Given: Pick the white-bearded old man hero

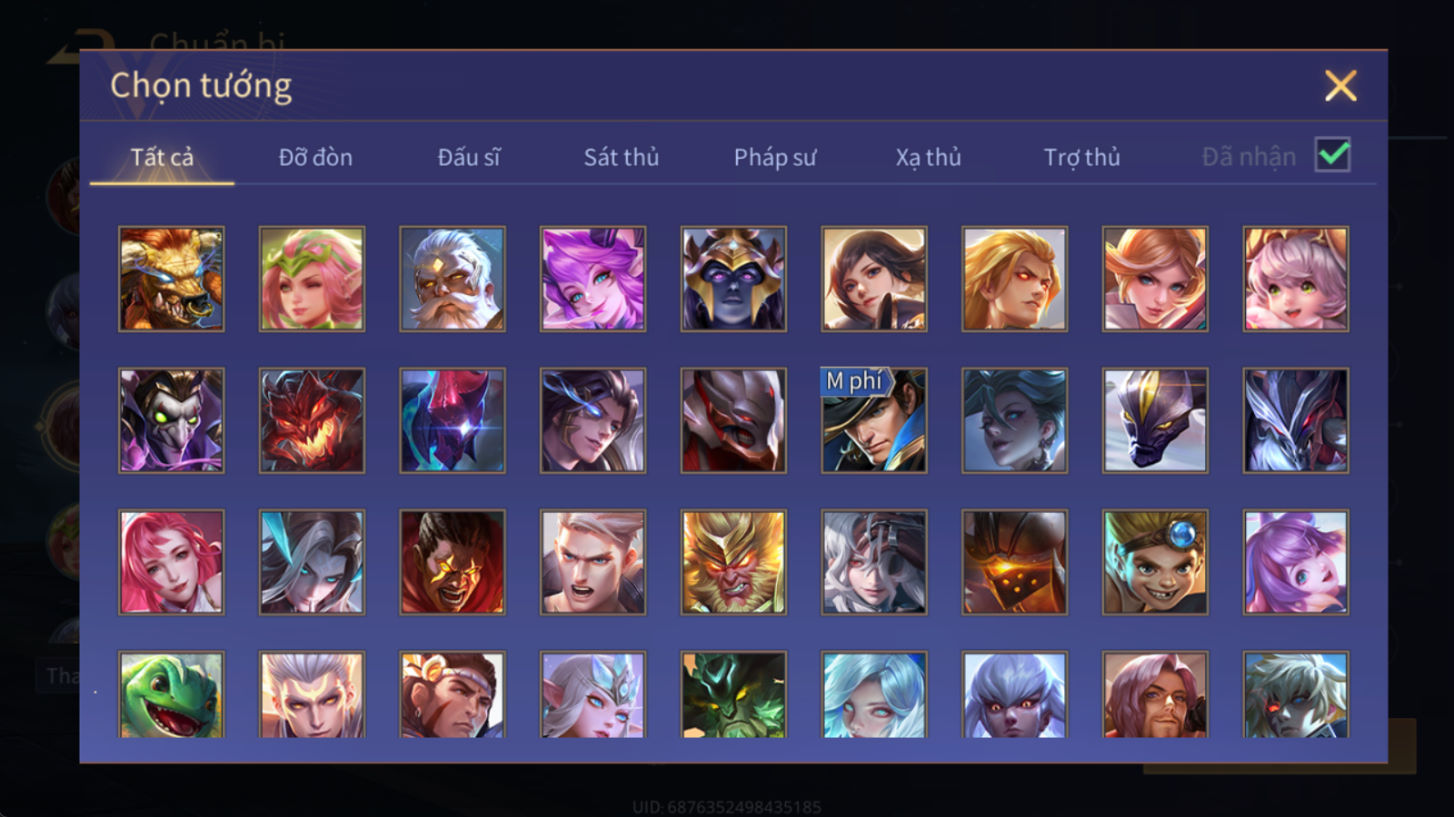Looking at the screenshot, I should coord(452,279).
